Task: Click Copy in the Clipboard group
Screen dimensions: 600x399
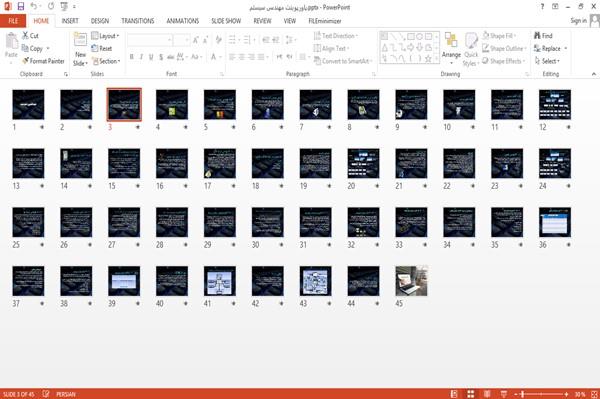Action: point(32,49)
